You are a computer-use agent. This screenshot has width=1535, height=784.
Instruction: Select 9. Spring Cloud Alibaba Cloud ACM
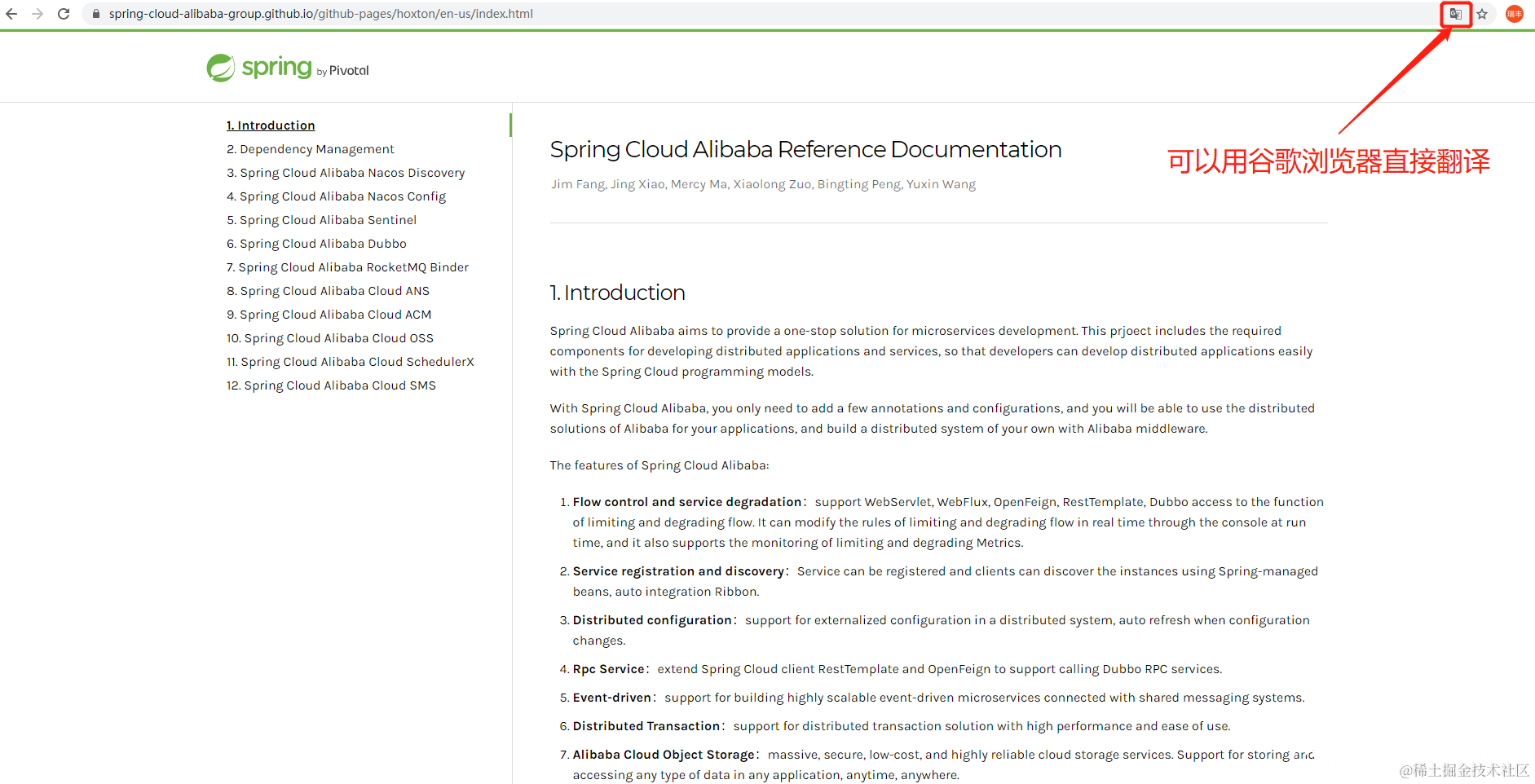click(329, 315)
